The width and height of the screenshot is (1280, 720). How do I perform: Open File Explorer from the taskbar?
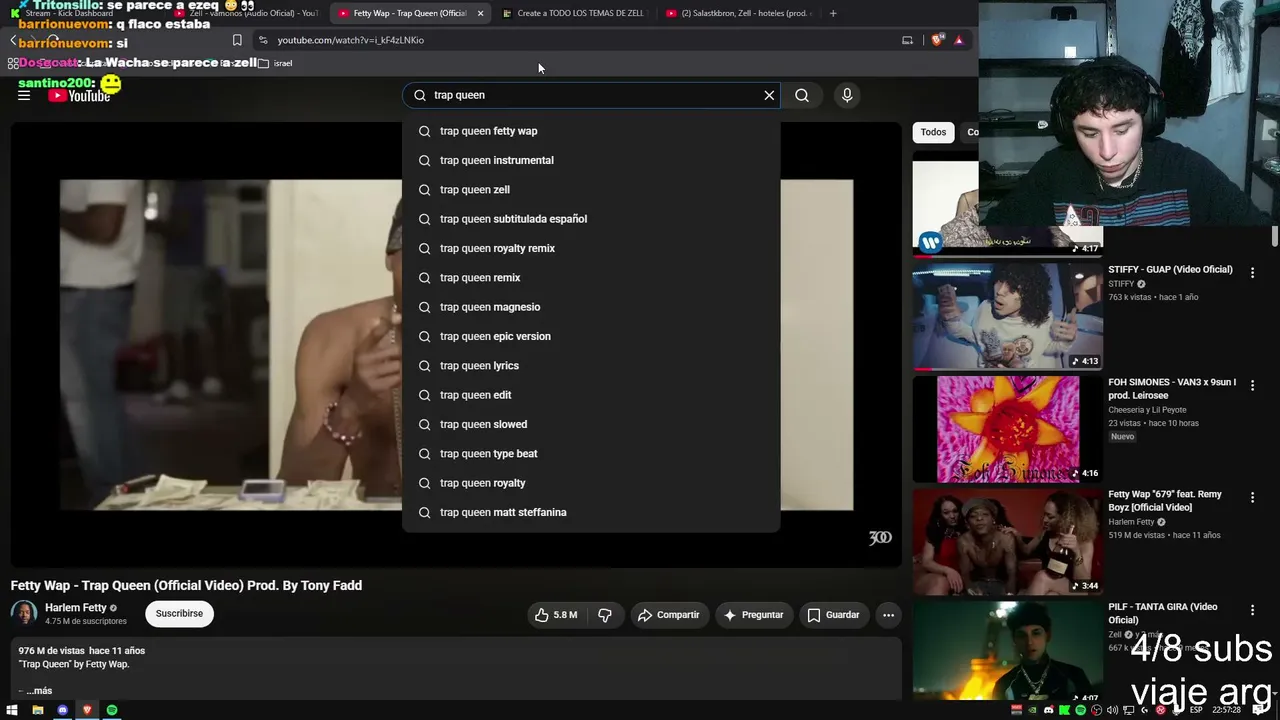coord(37,710)
